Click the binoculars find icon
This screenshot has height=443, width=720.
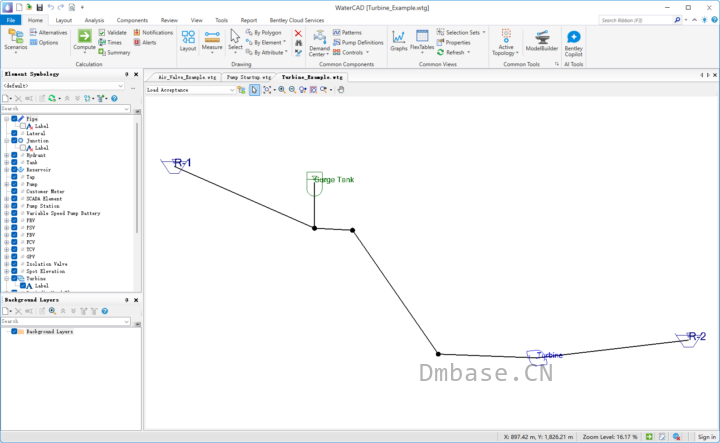(298, 43)
